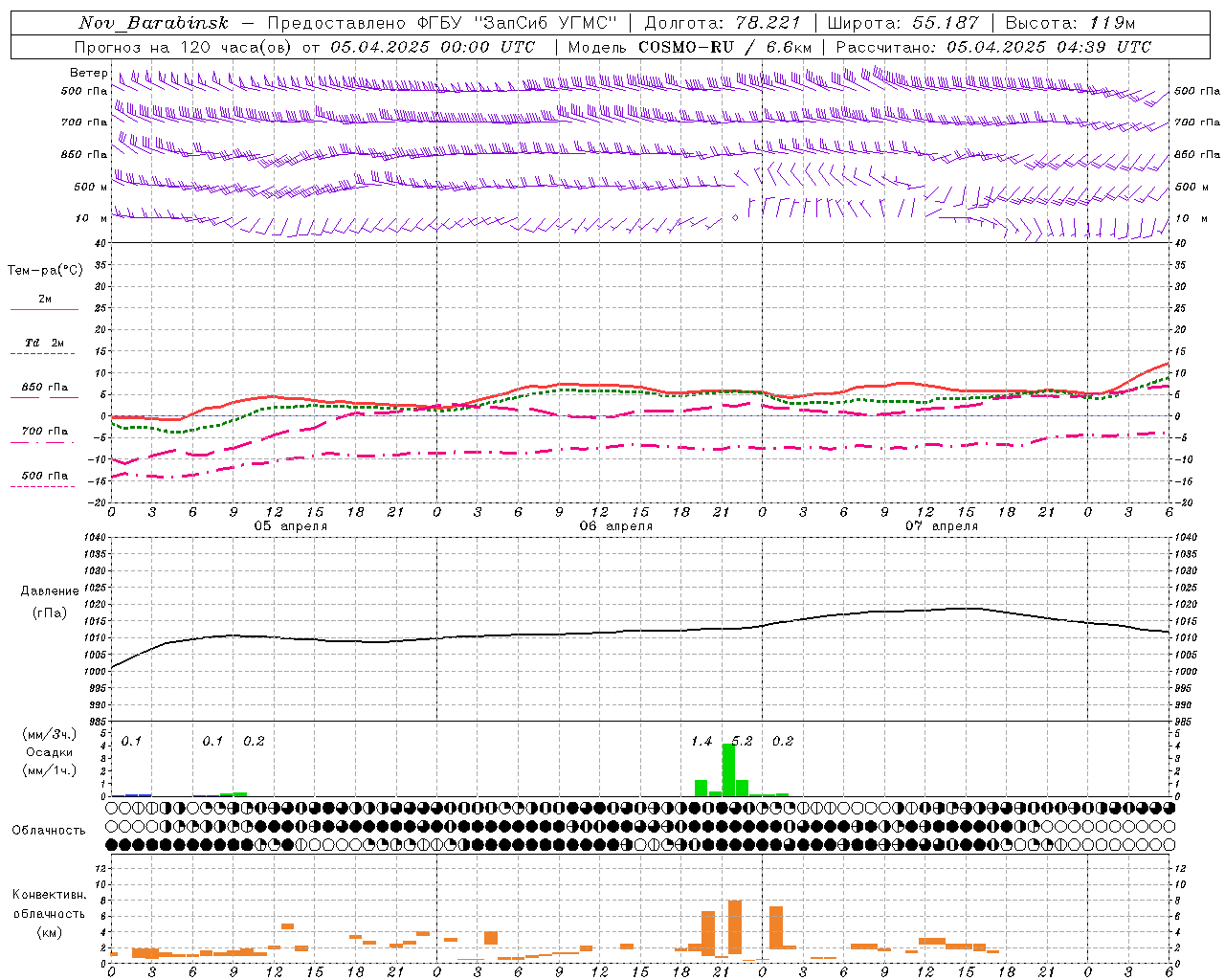Click the '5.2' precipitation amount value
The height and width of the screenshot is (980, 1225).
(x=742, y=741)
